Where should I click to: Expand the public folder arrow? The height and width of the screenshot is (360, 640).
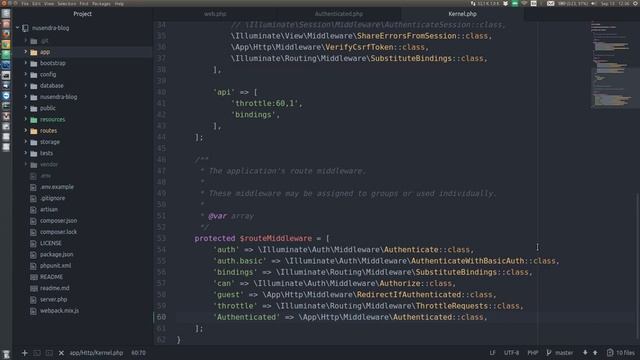coord(26,108)
